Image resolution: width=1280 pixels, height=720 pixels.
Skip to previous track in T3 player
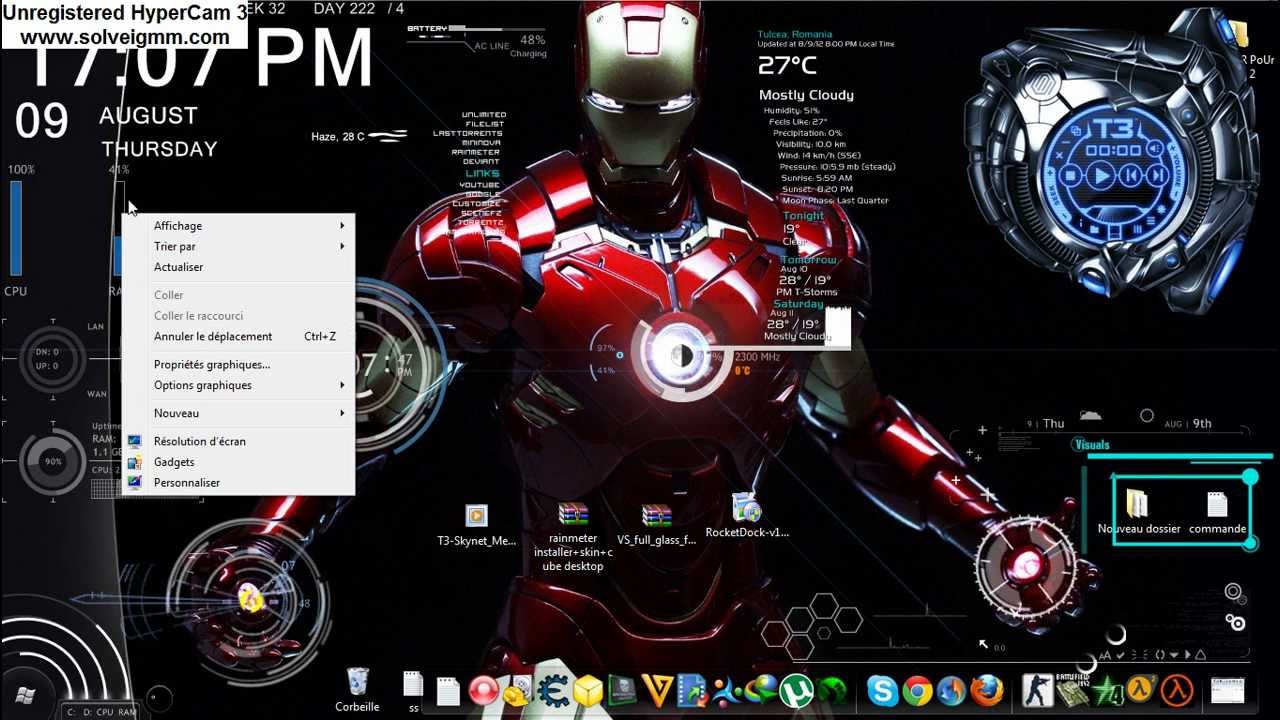pyautogui.click(x=1130, y=176)
